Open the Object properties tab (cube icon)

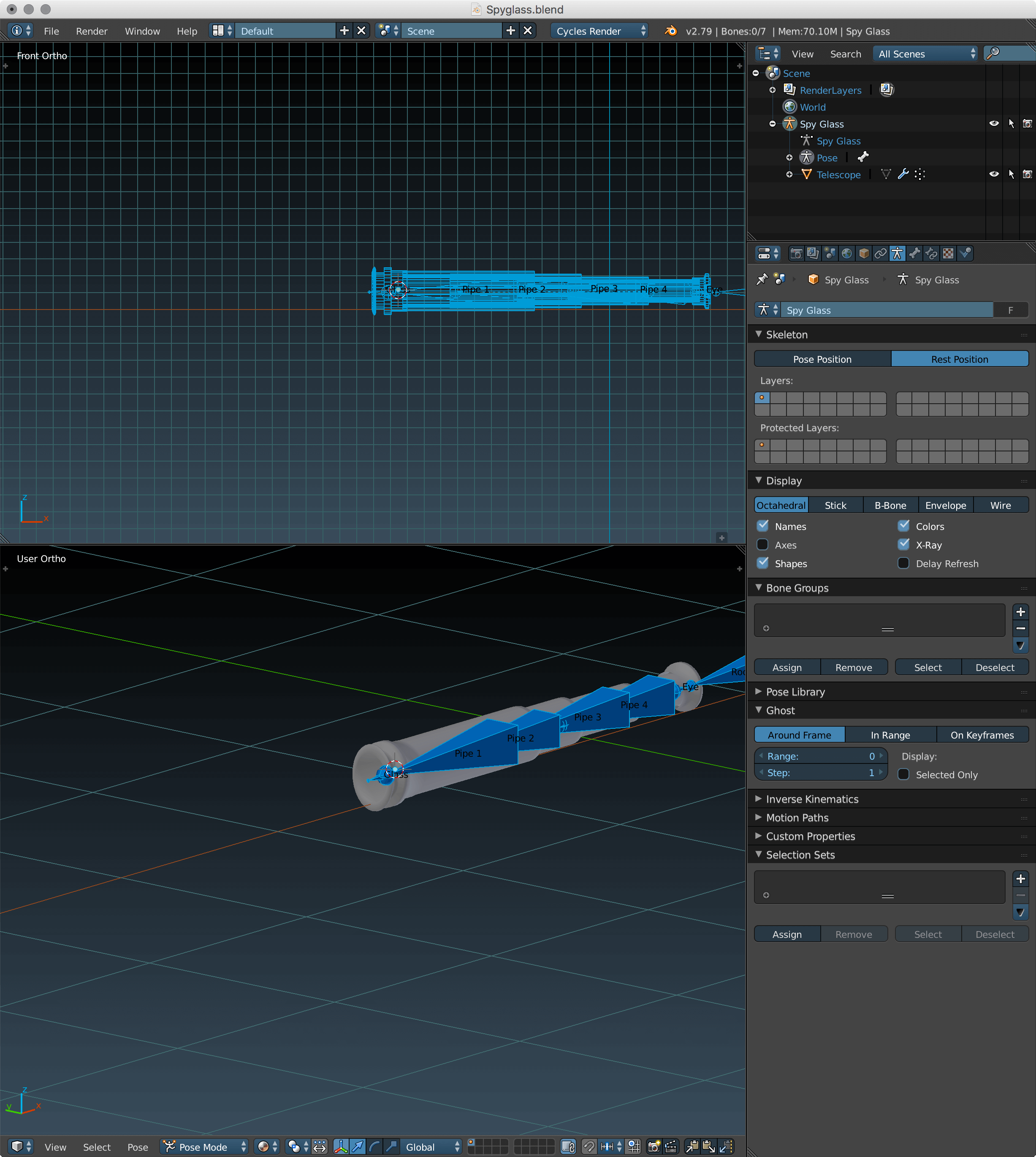pos(863,253)
